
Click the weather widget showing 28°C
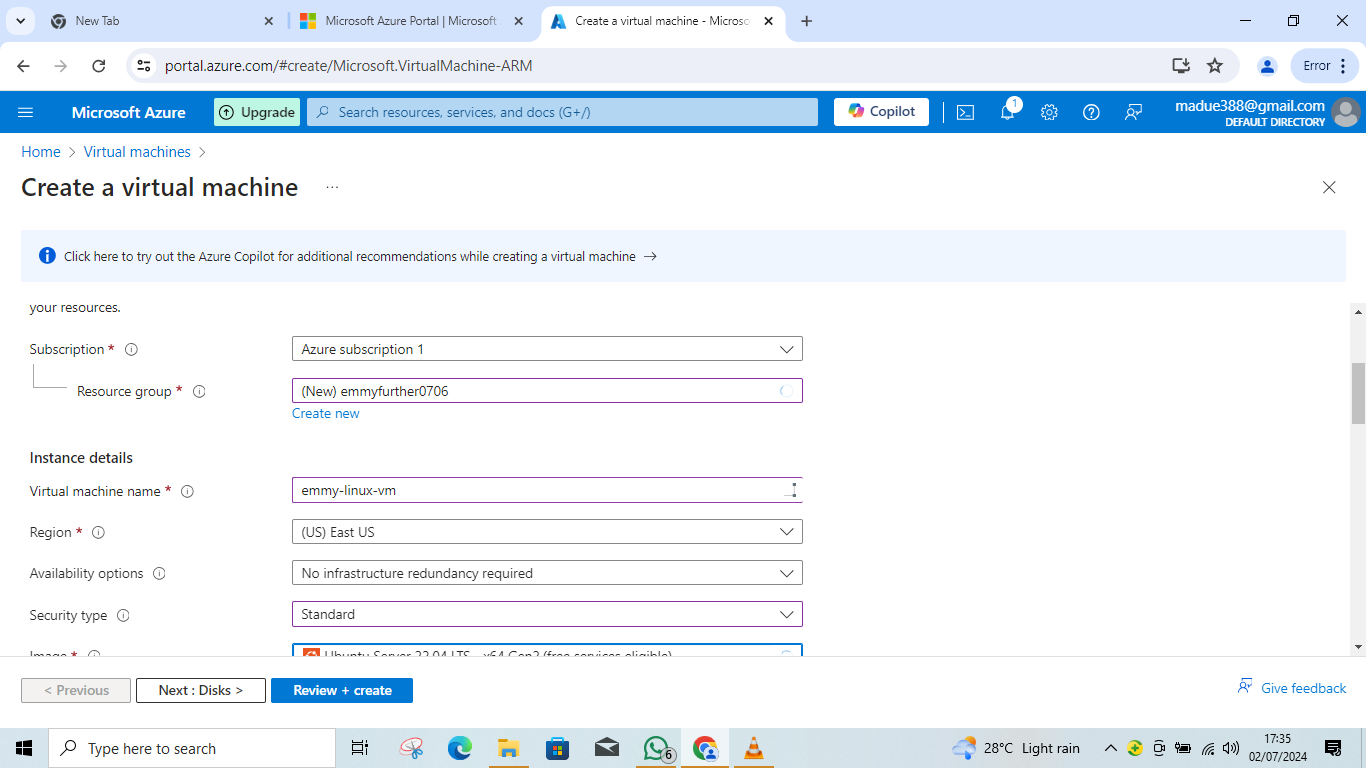(1016, 748)
